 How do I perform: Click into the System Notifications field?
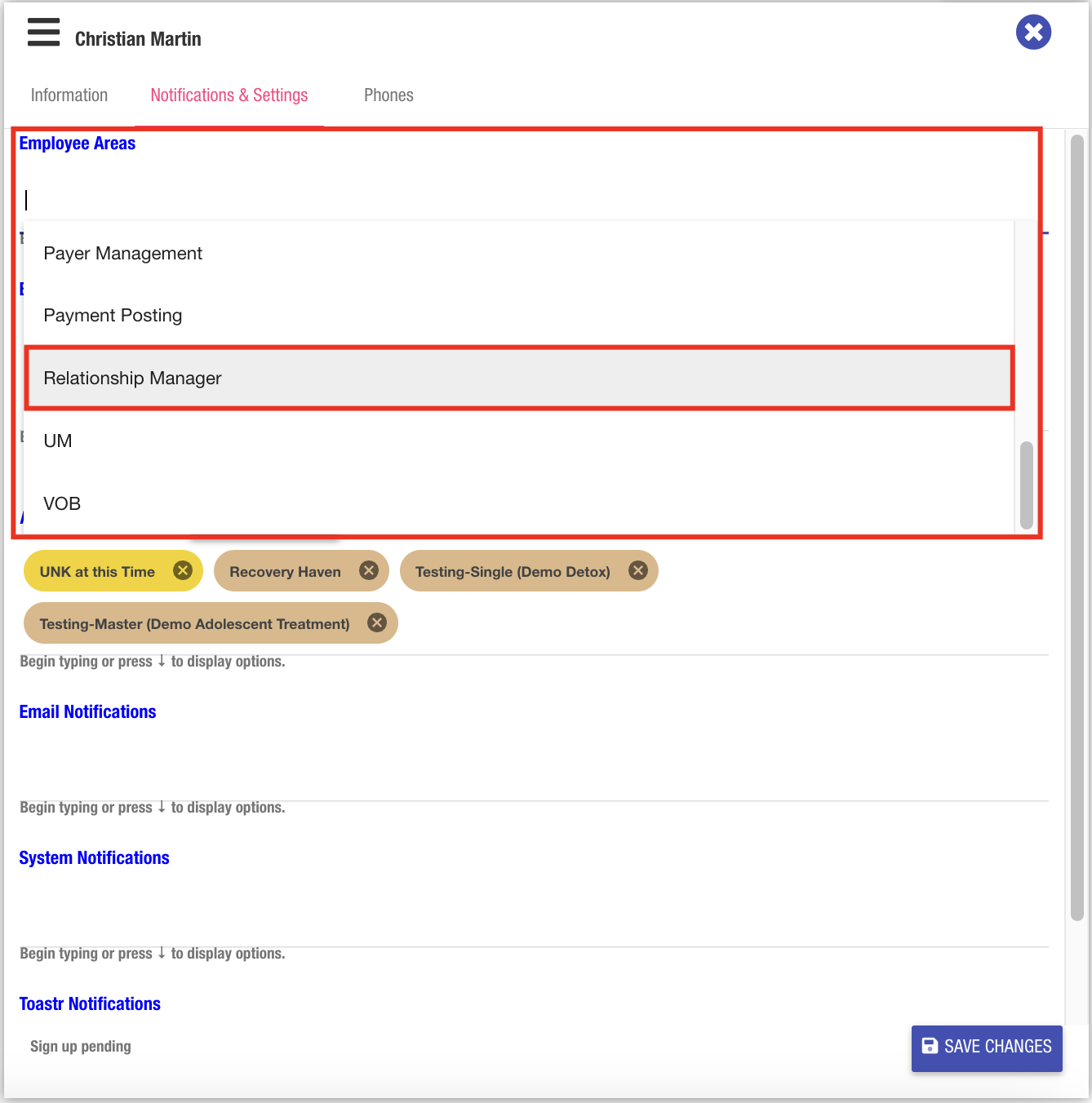click(530, 922)
